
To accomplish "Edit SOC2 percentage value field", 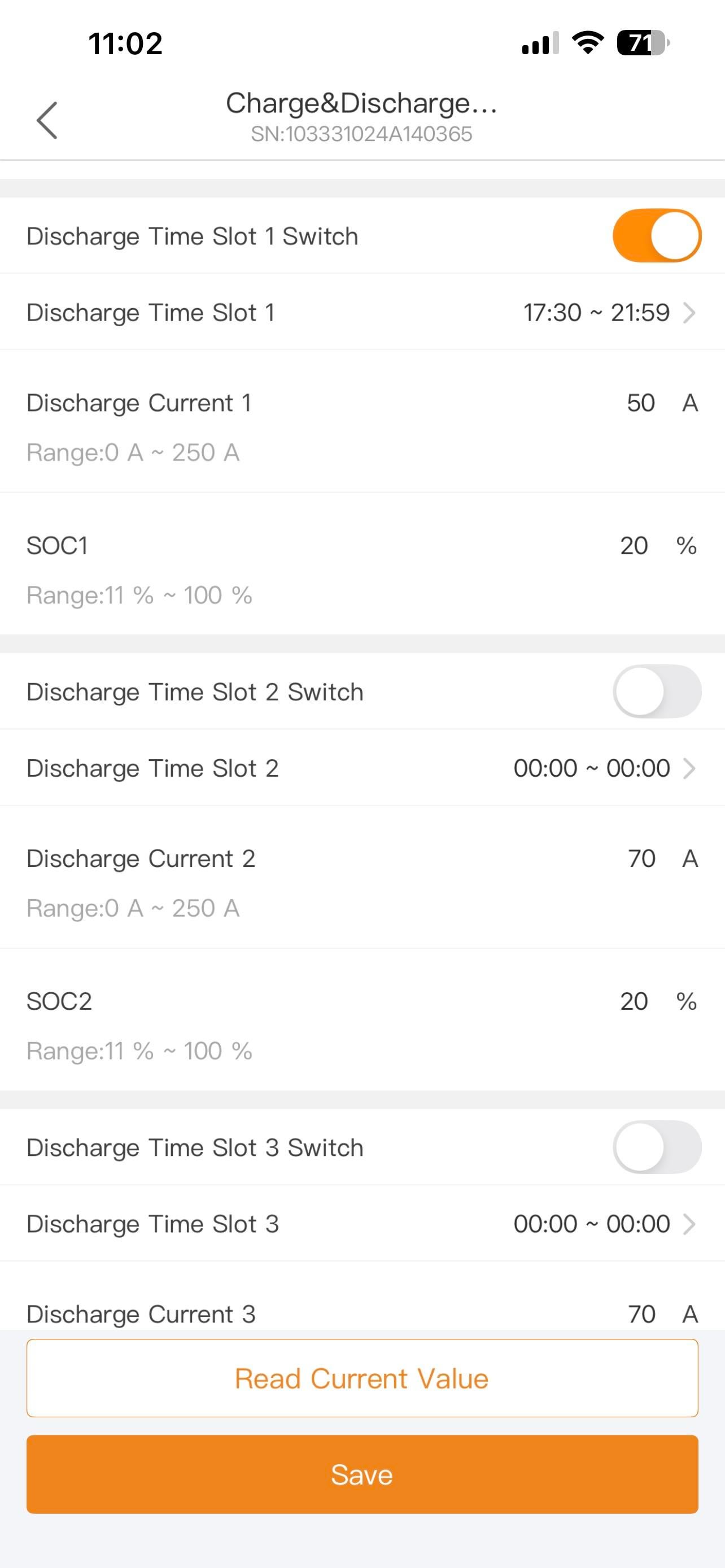I will point(634,1001).
